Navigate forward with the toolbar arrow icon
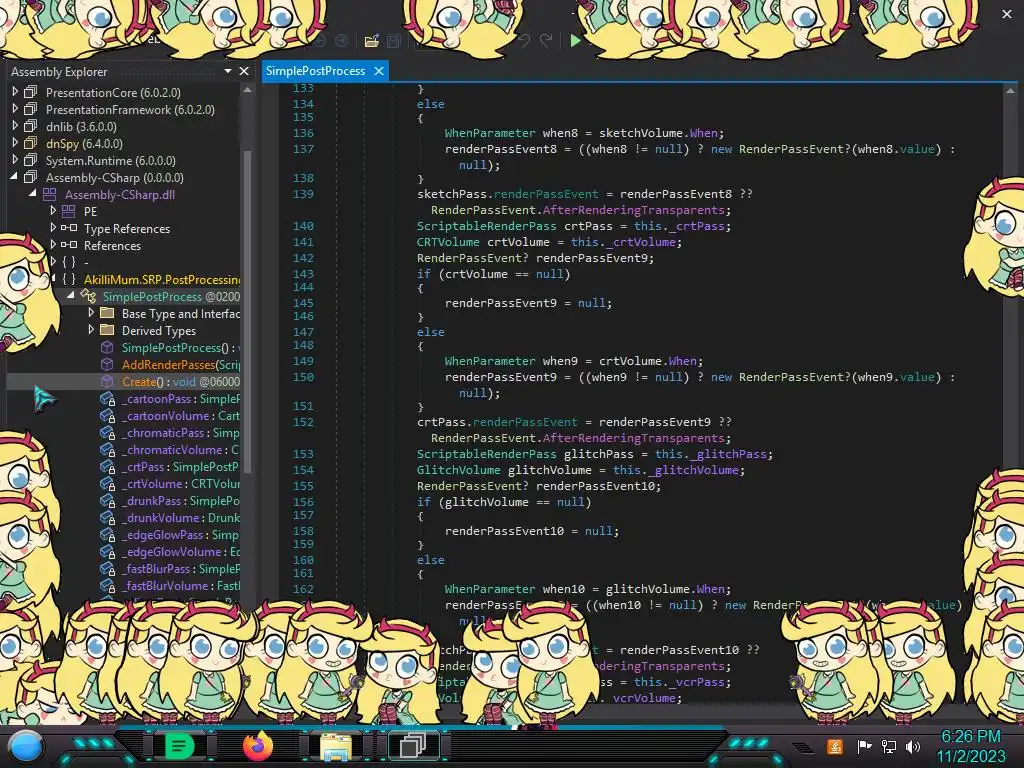Viewport: 1024px width, 768px height. [x=342, y=41]
